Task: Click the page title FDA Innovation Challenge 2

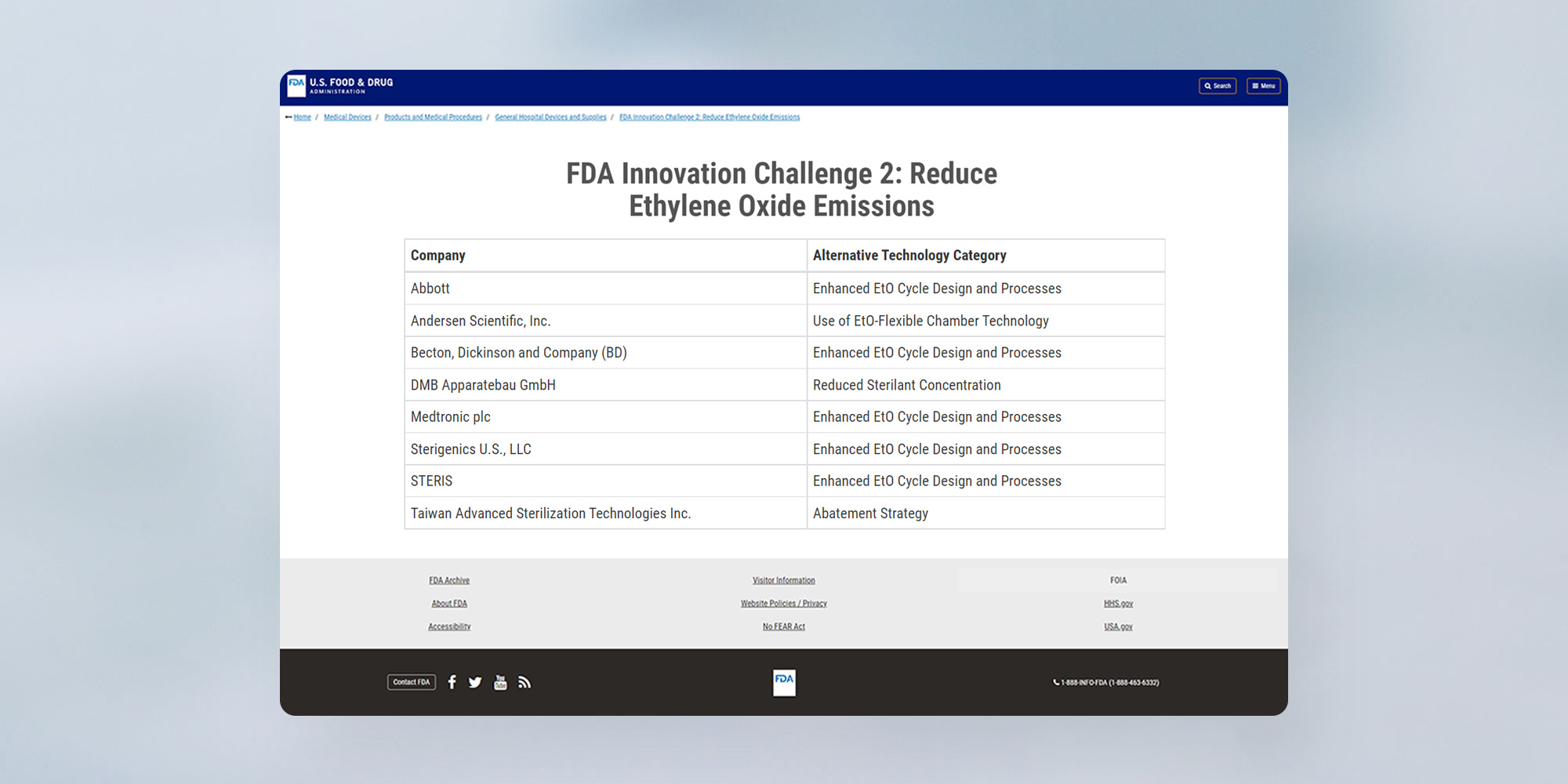Action: (782, 190)
